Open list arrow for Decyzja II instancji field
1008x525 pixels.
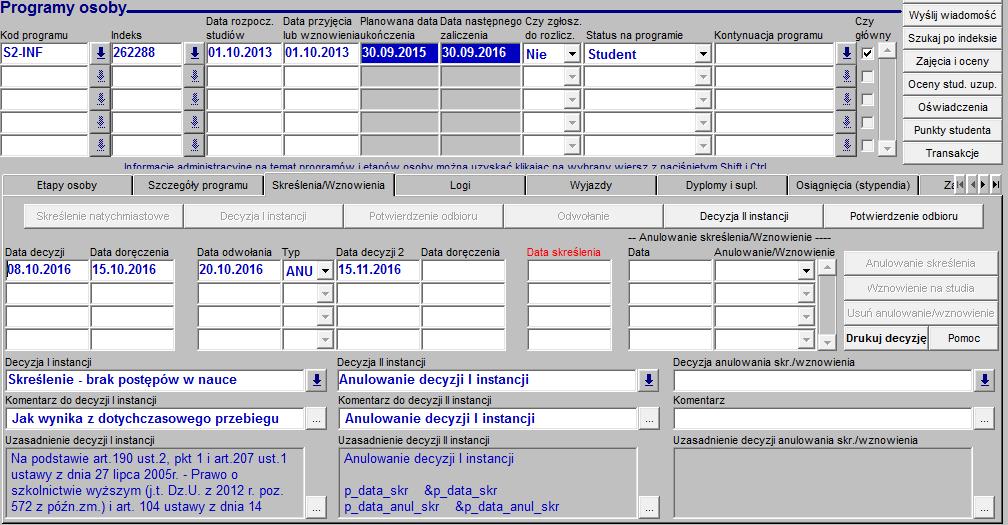pyautogui.click(x=649, y=380)
